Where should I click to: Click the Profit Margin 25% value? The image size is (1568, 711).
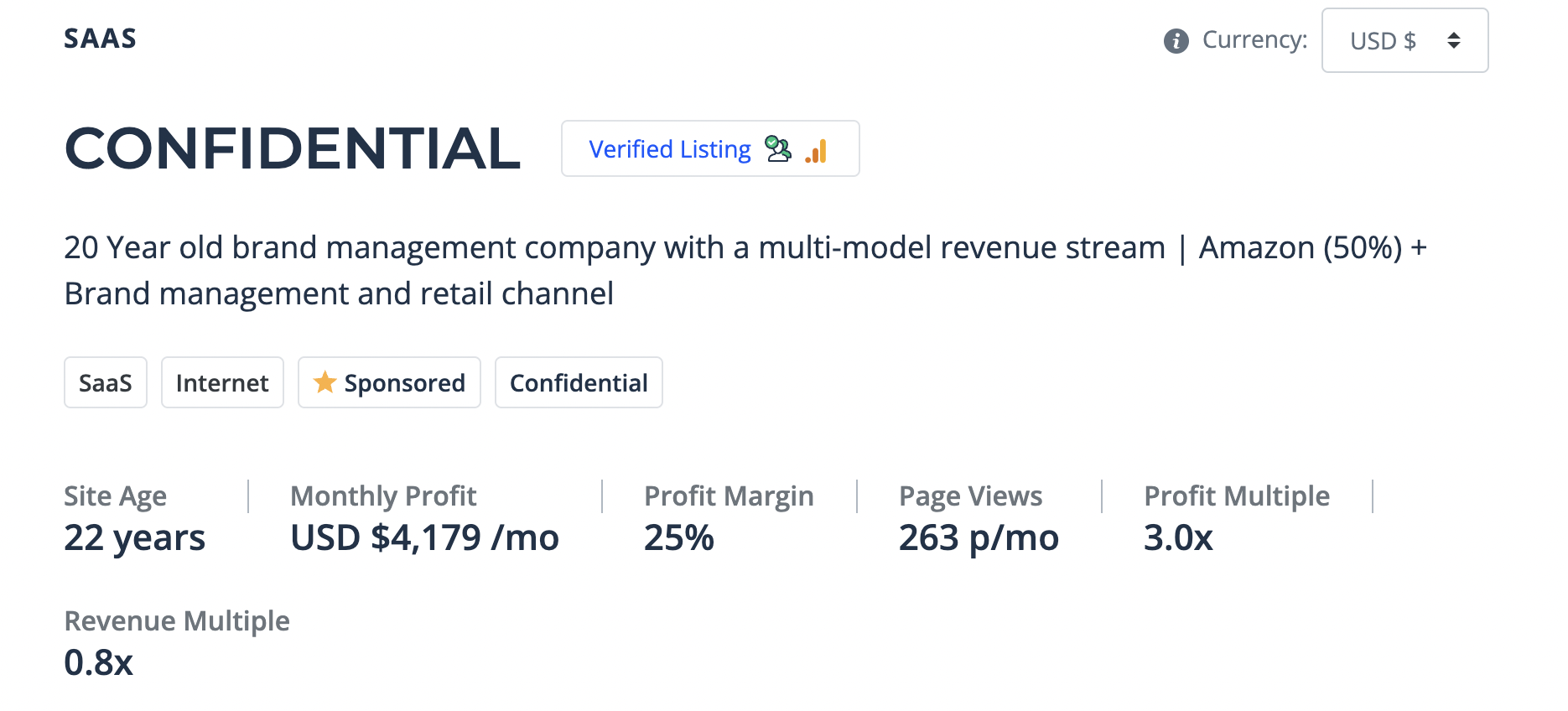(678, 537)
